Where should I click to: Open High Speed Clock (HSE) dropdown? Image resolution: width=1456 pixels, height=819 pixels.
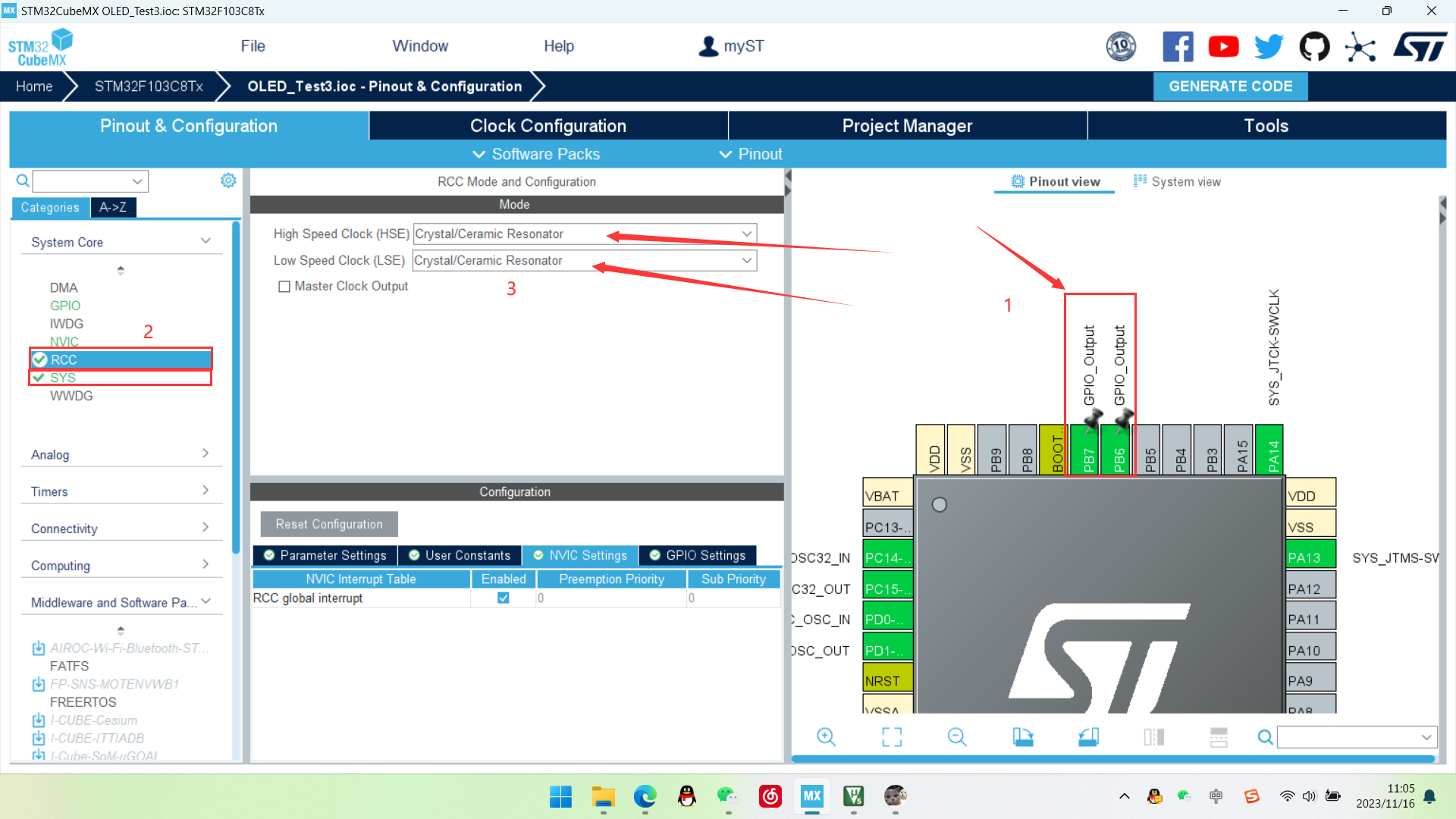tap(585, 234)
